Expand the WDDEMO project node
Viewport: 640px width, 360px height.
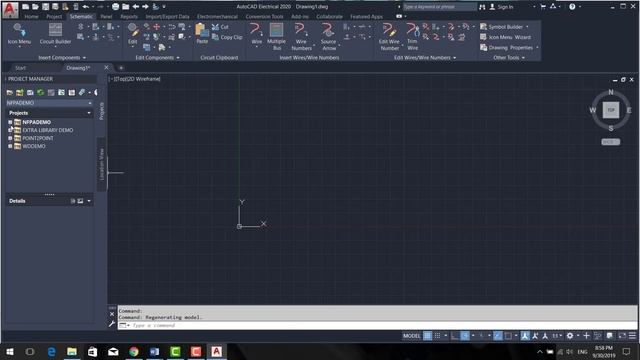point(10,146)
